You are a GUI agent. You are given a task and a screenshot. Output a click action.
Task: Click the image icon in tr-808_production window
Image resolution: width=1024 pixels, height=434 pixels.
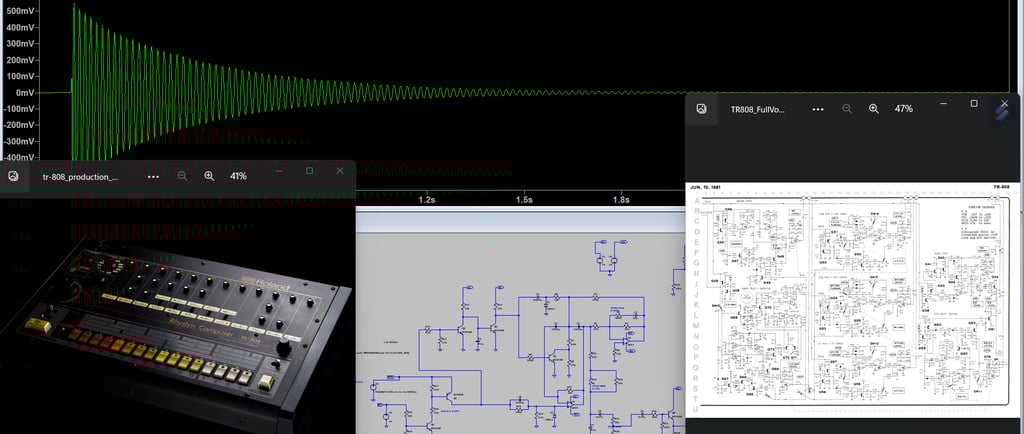[x=13, y=176]
